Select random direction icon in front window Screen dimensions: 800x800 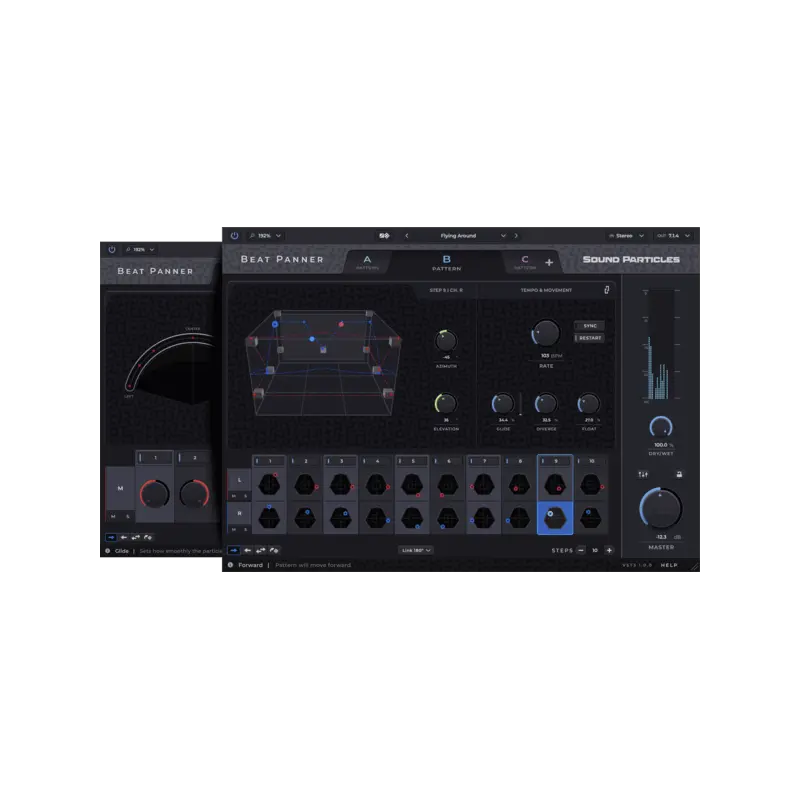point(274,550)
